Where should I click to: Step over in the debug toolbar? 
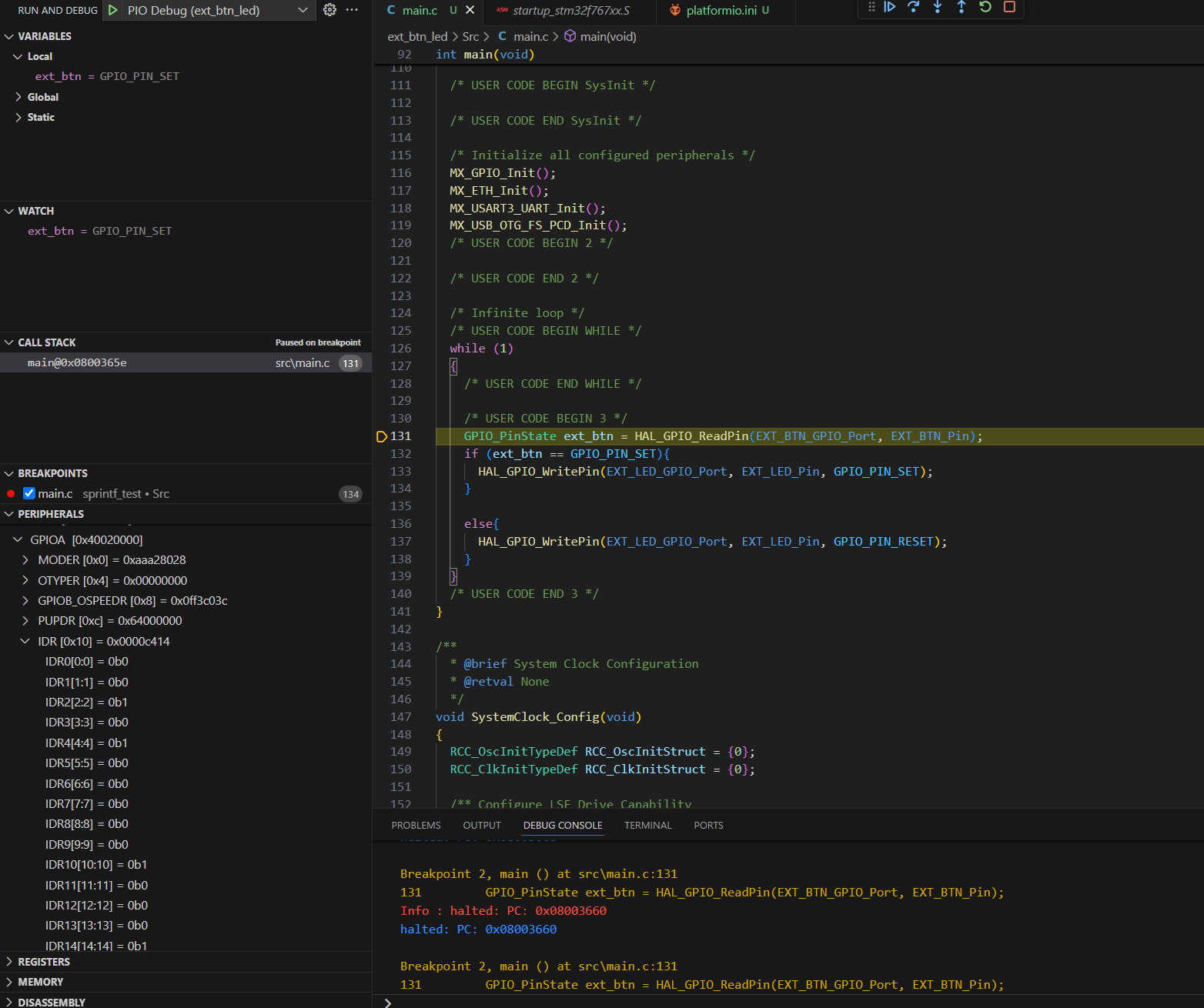pos(913,7)
